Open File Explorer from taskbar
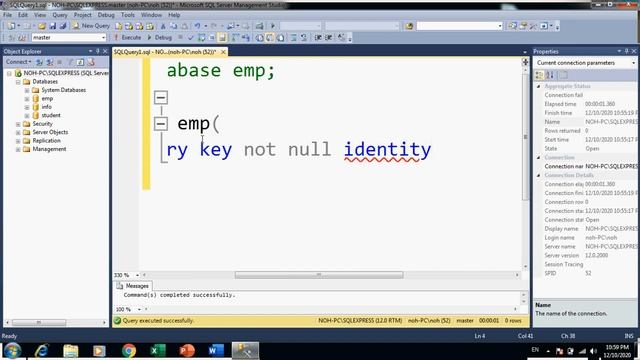The image size is (640, 360). (71, 351)
